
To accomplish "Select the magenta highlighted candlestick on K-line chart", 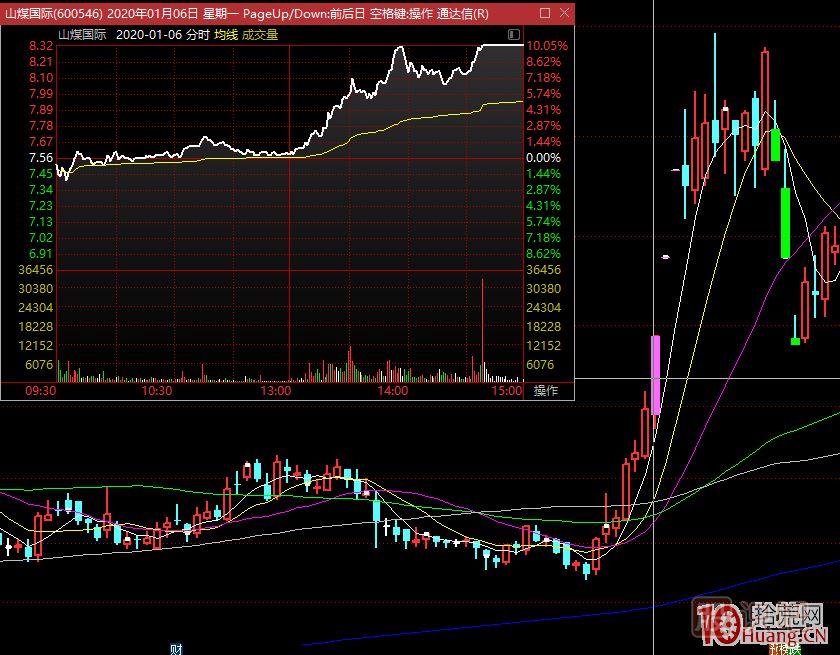I will [x=656, y=375].
